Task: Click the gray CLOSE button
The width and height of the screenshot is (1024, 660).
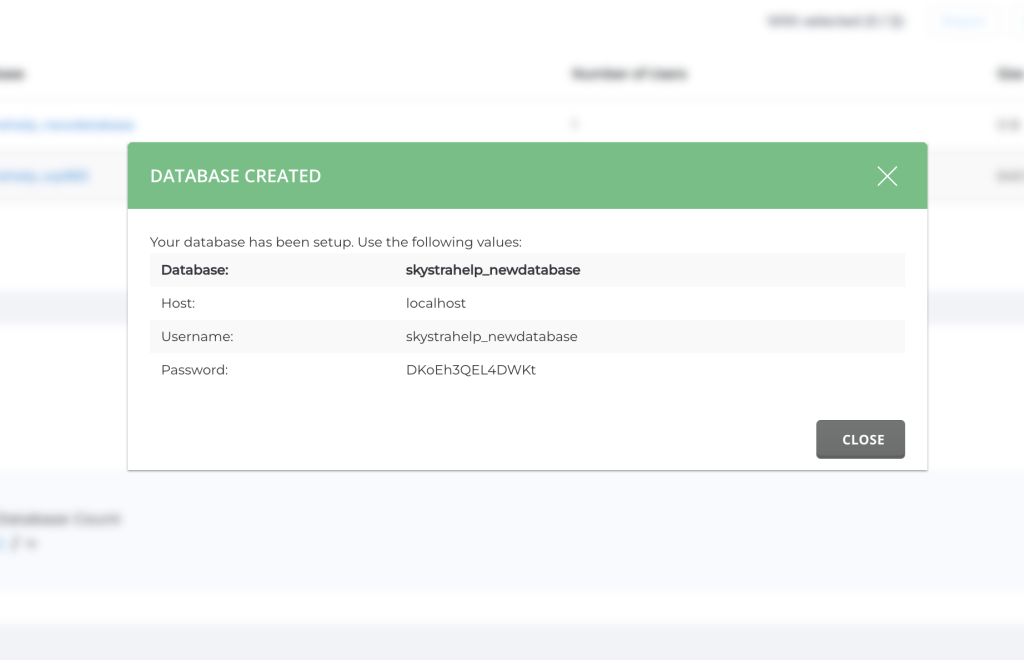Action: coord(860,439)
